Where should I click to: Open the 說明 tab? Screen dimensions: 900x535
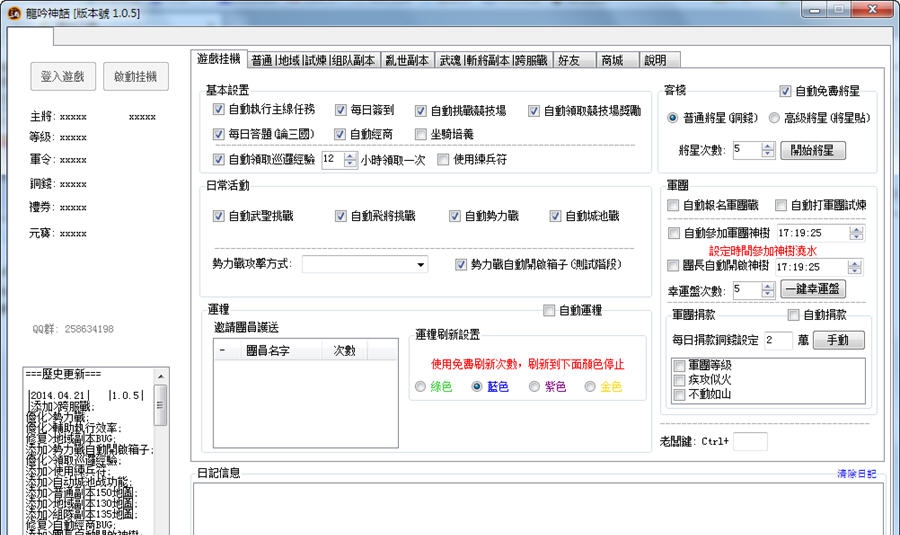pyautogui.click(x=660, y=60)
